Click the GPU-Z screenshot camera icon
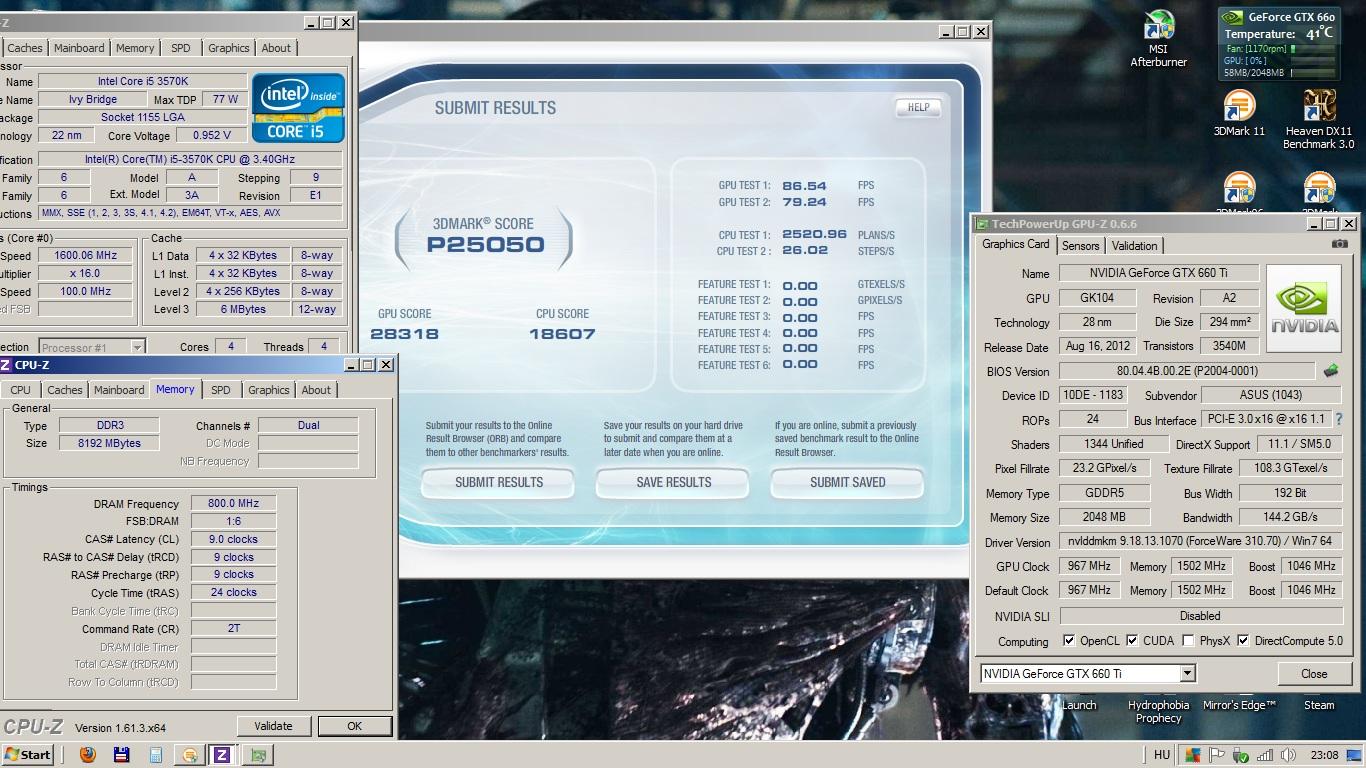The image size is (1366, 768). tap(1339, 244)
